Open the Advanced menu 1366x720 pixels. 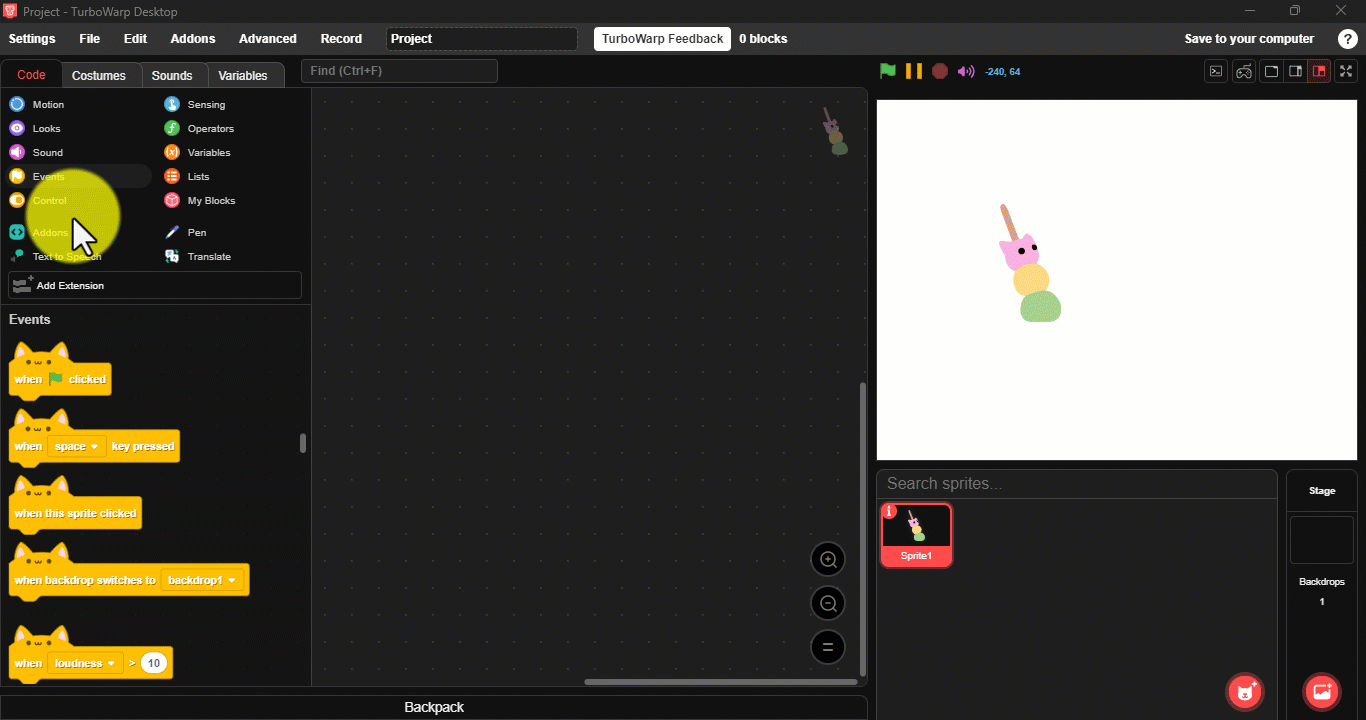[267, 39]
